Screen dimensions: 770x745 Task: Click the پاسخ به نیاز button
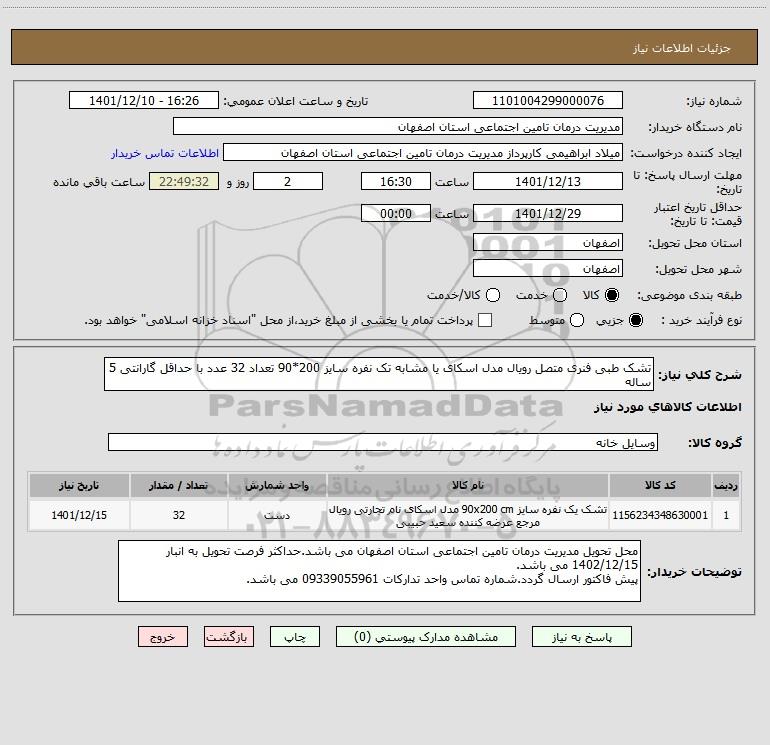[582, 636]
